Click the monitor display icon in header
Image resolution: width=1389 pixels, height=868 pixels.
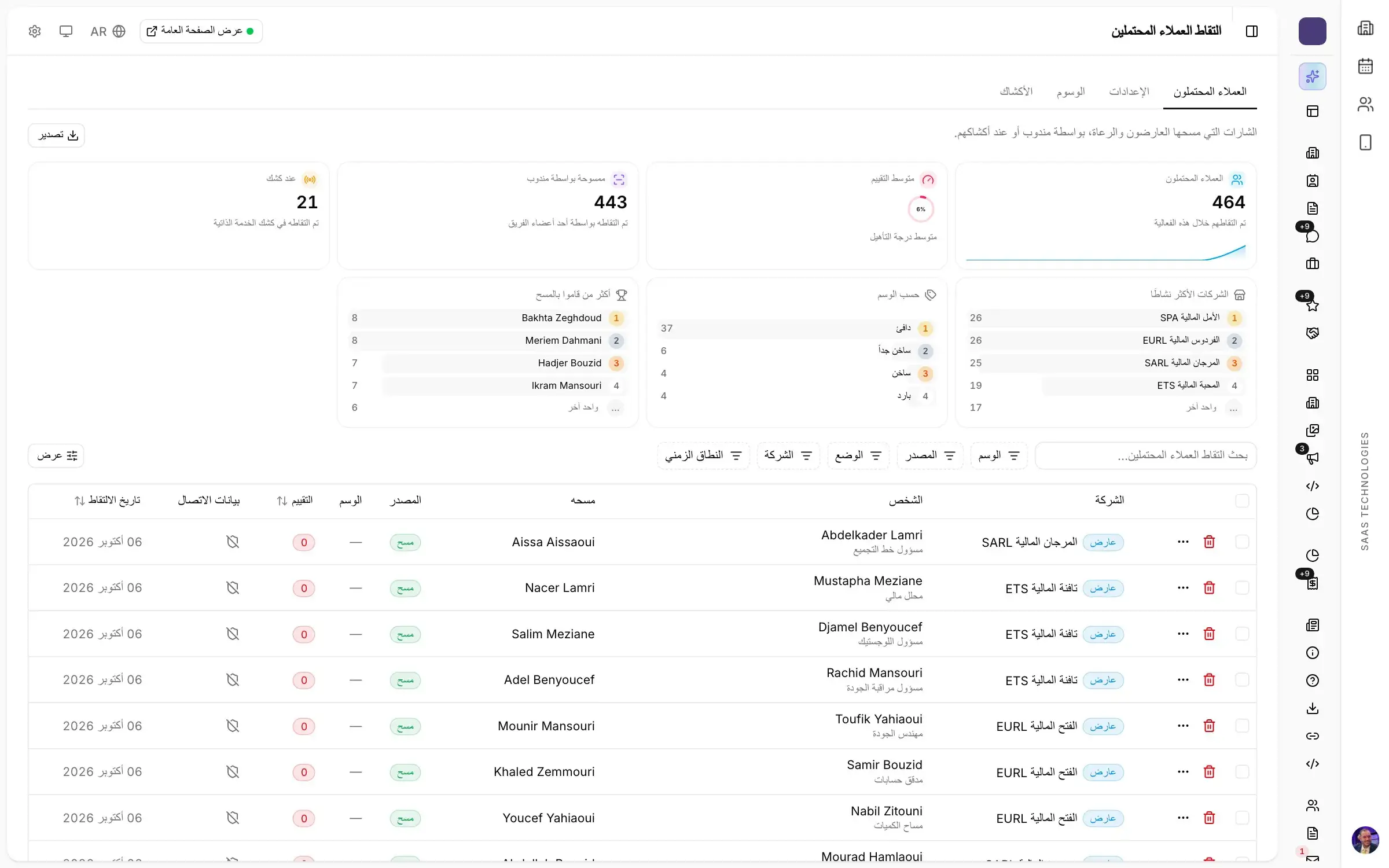point(66,31)
